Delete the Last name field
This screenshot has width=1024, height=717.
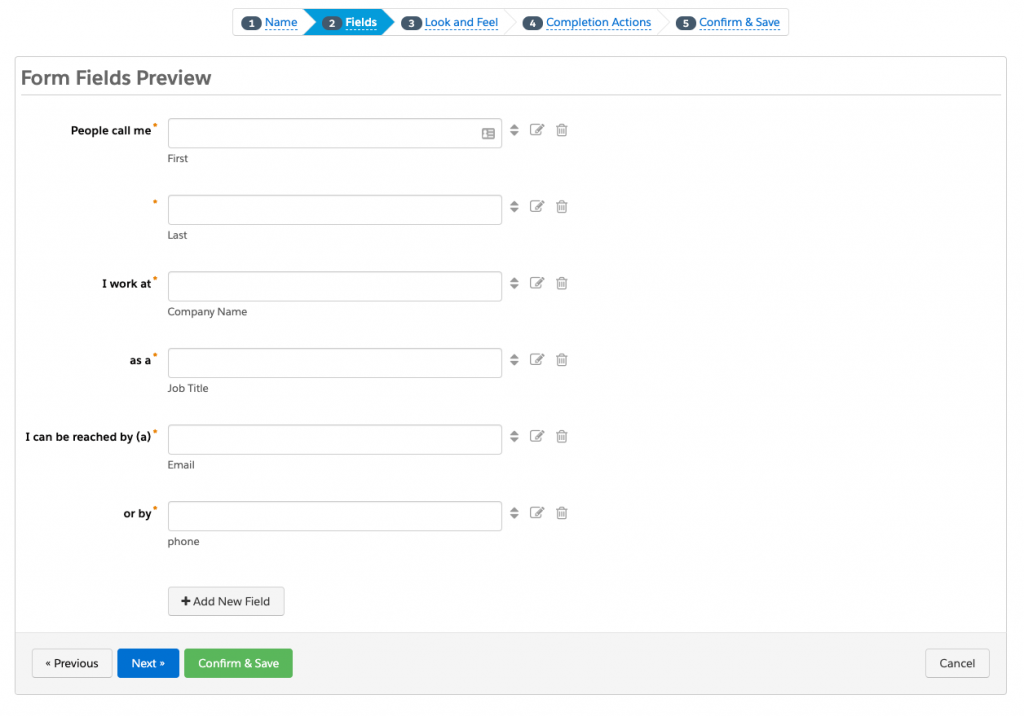(x=561, y=206)
